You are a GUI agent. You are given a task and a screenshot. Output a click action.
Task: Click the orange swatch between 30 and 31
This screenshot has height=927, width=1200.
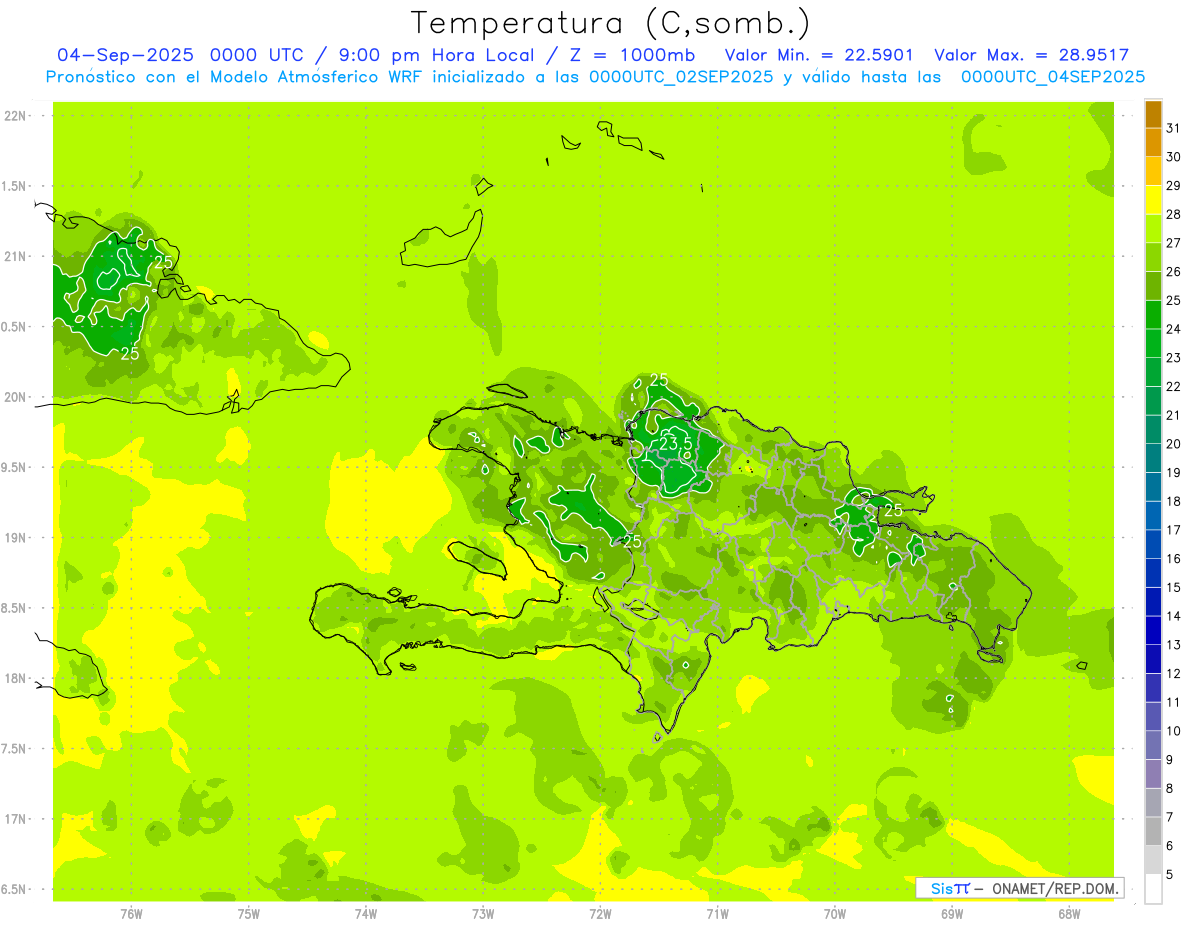coord(1154,143)
